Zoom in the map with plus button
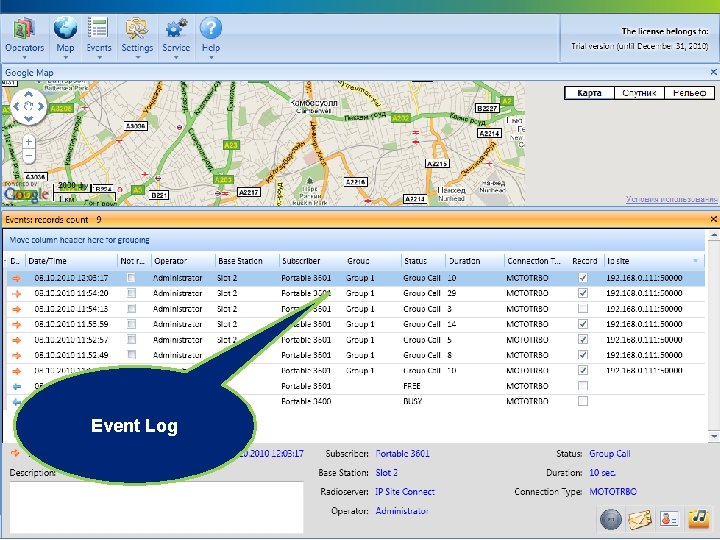 point(28,142)
